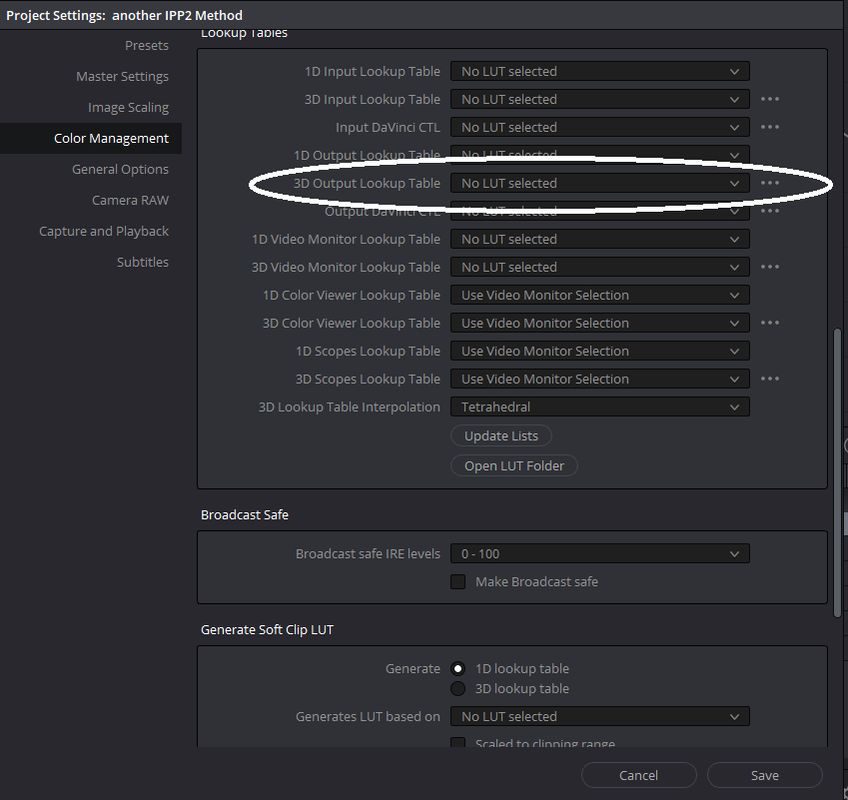Expand the 1D Color Viewer Lookup Table dropdown
This screenshot has width=848, height=800.
click(600, 295)
